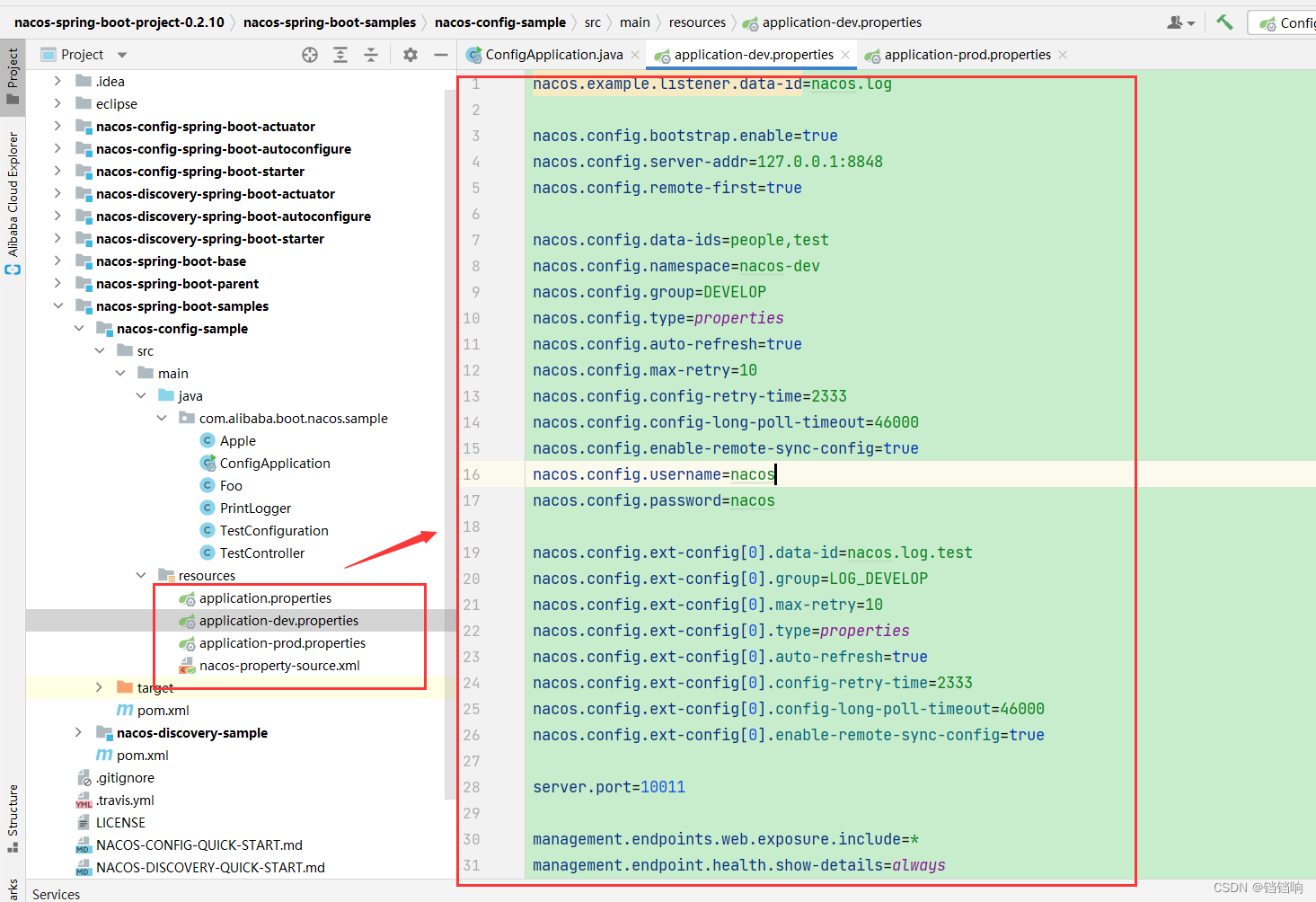Click nacos-spring-boot-base module
1316x902 pixels.
171,261
